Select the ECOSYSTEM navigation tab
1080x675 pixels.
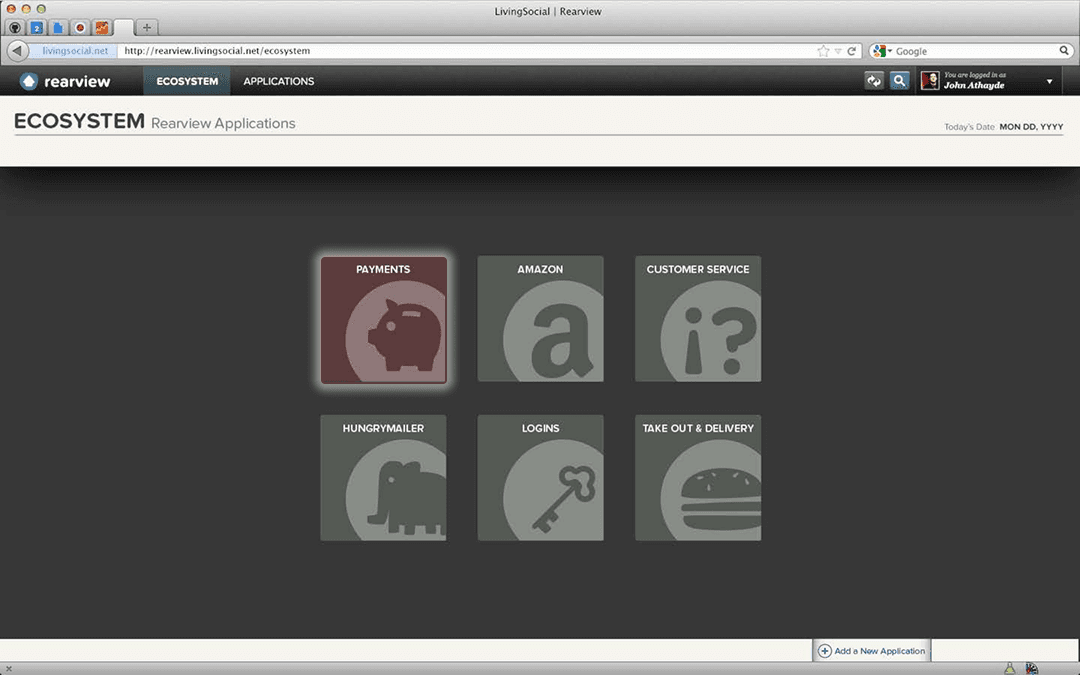click(187, 81)
